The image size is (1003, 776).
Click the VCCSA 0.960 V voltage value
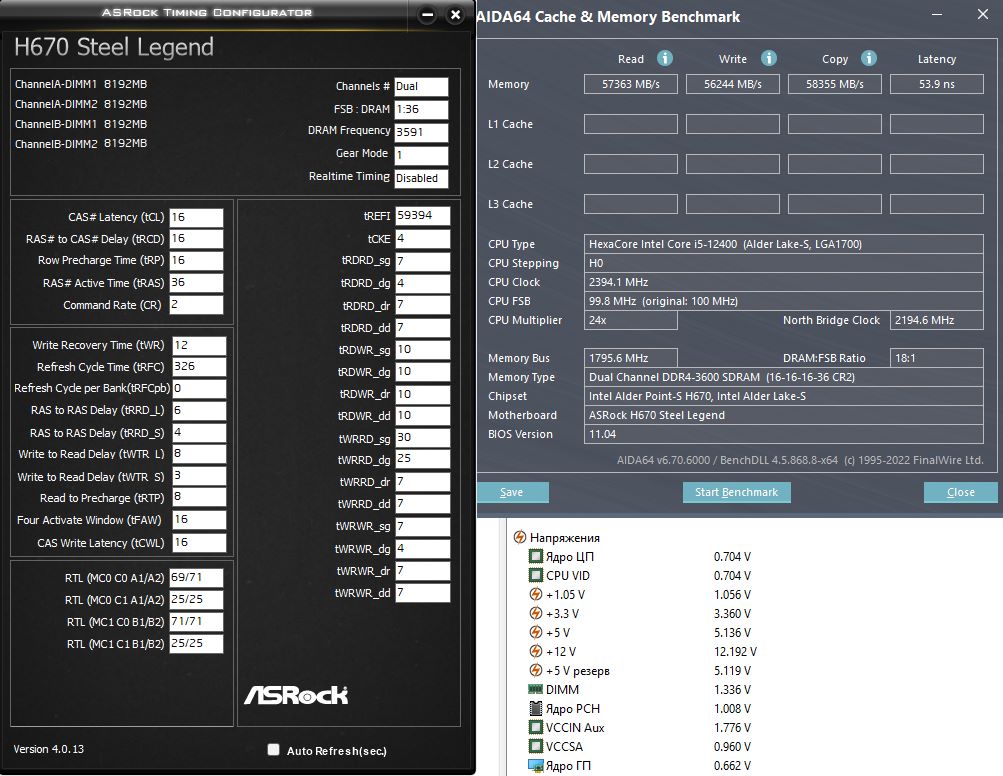[x=732, y=747]
